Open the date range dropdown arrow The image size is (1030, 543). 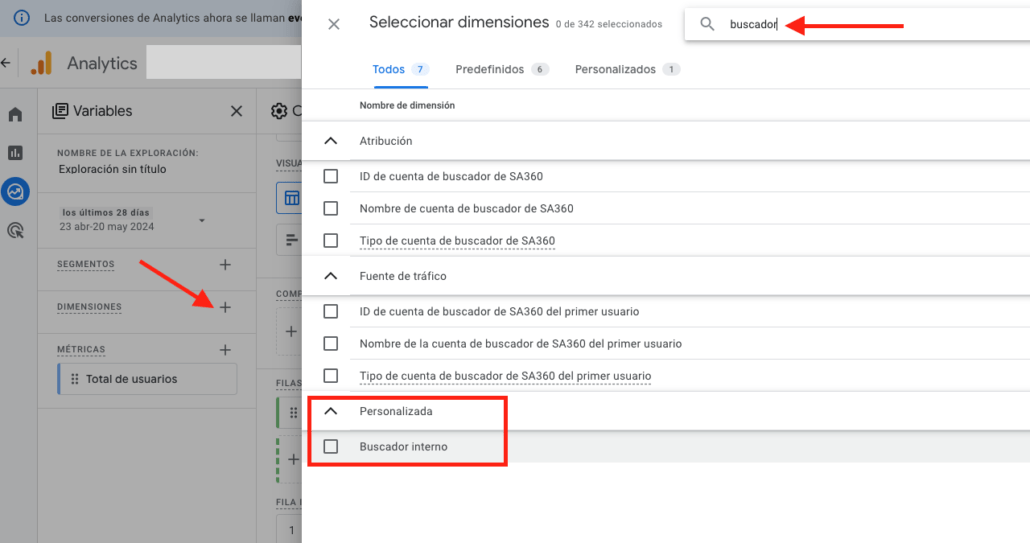click(x=202, y=221)
